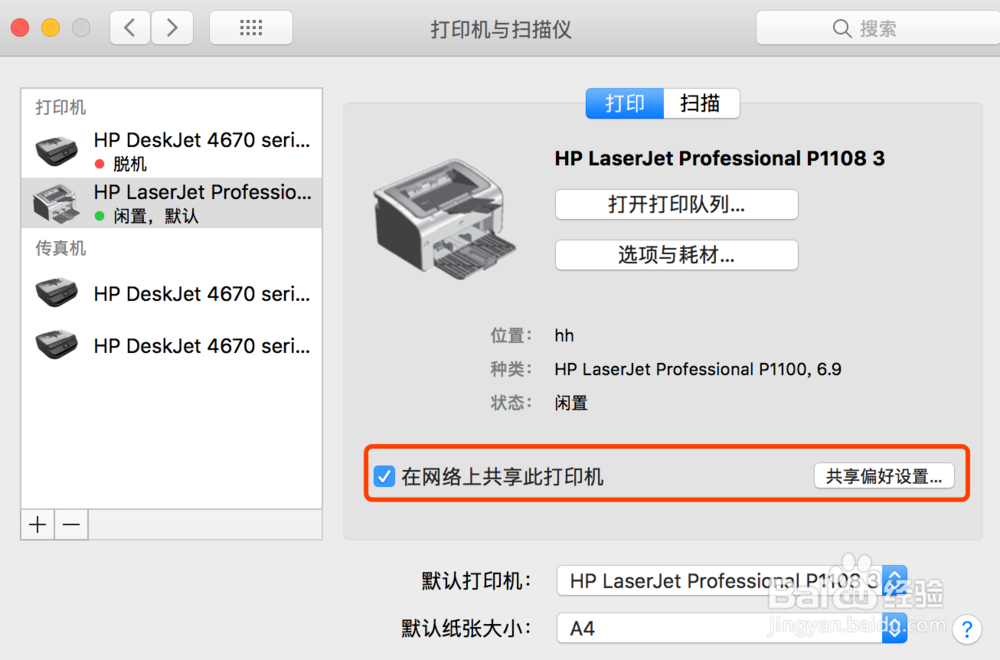Click the forward navigation arrow

pos(172,28)
